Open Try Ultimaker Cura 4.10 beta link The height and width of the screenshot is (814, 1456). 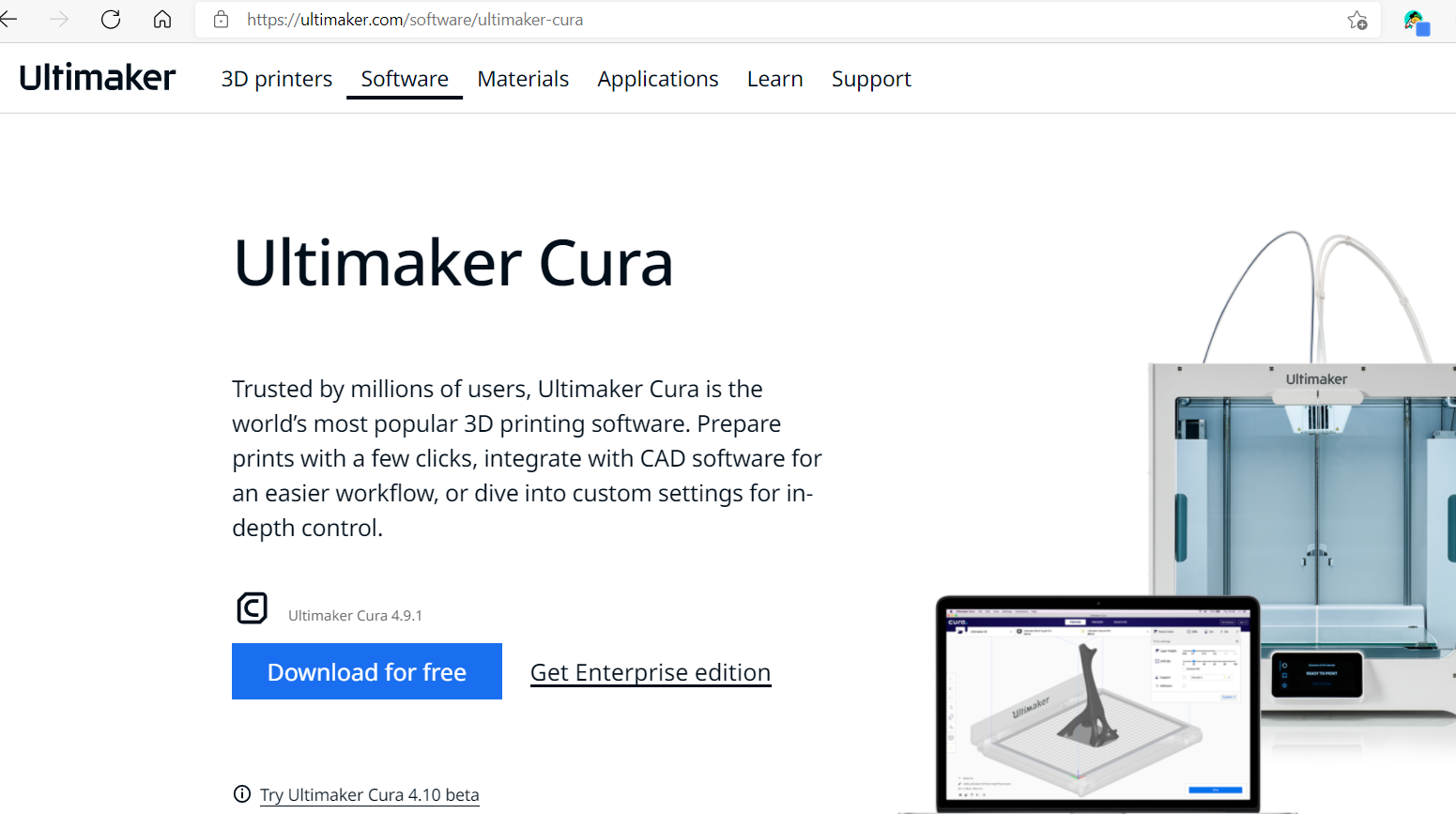[370, 794]
